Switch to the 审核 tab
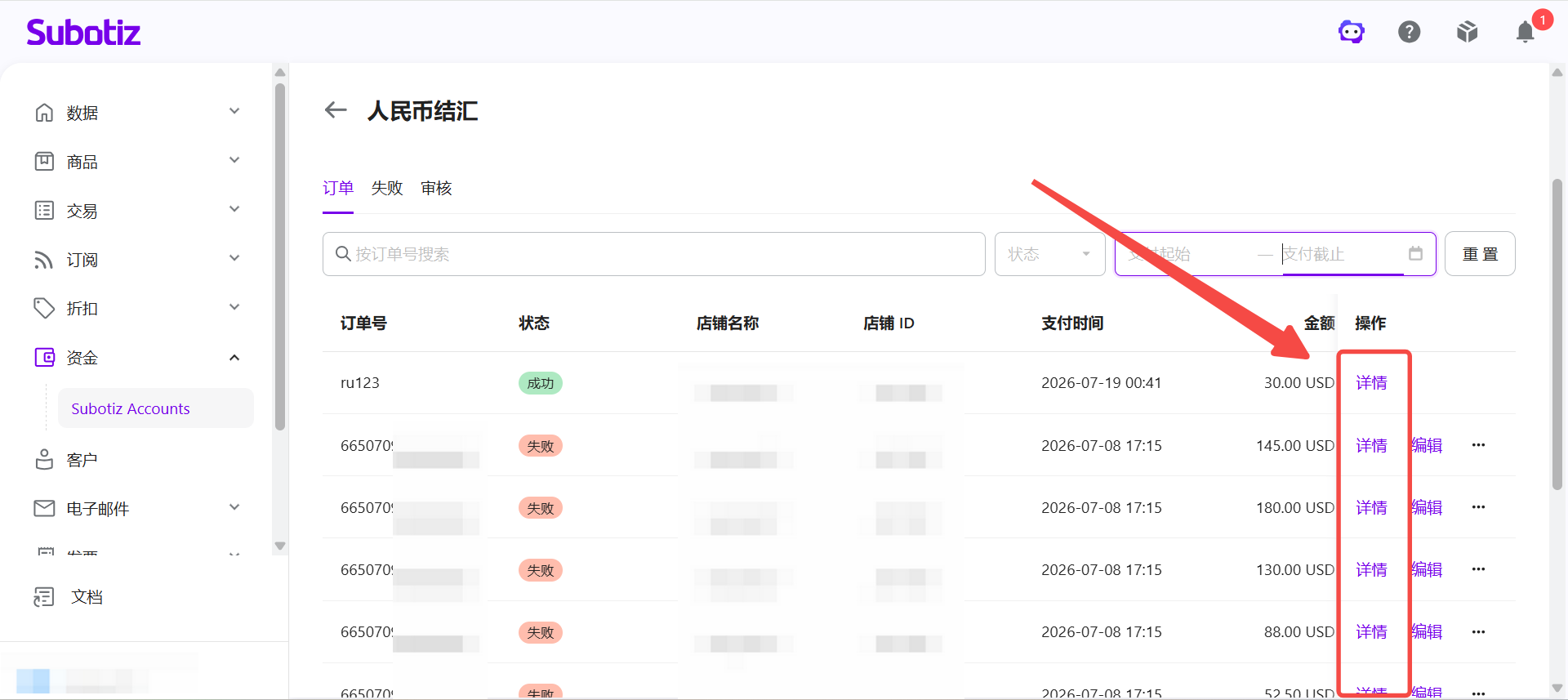The height and width of the screenshot is (700, 1568). tap(436, 188)
